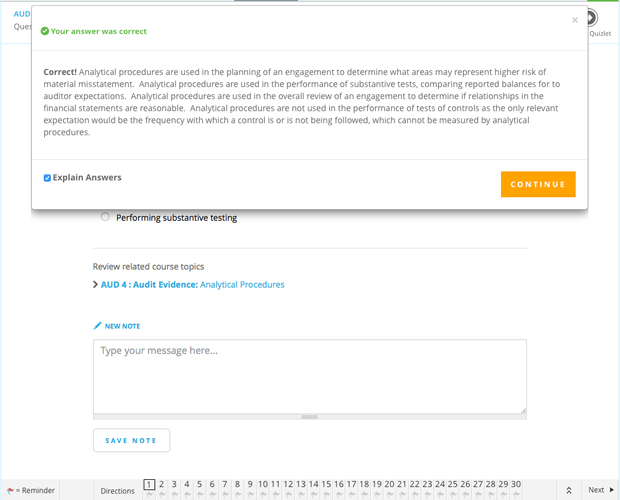The height and width of the screenshot is (500, 620).
Task: Jump to question 15 in navigator
Action: [x=327, y=485]
